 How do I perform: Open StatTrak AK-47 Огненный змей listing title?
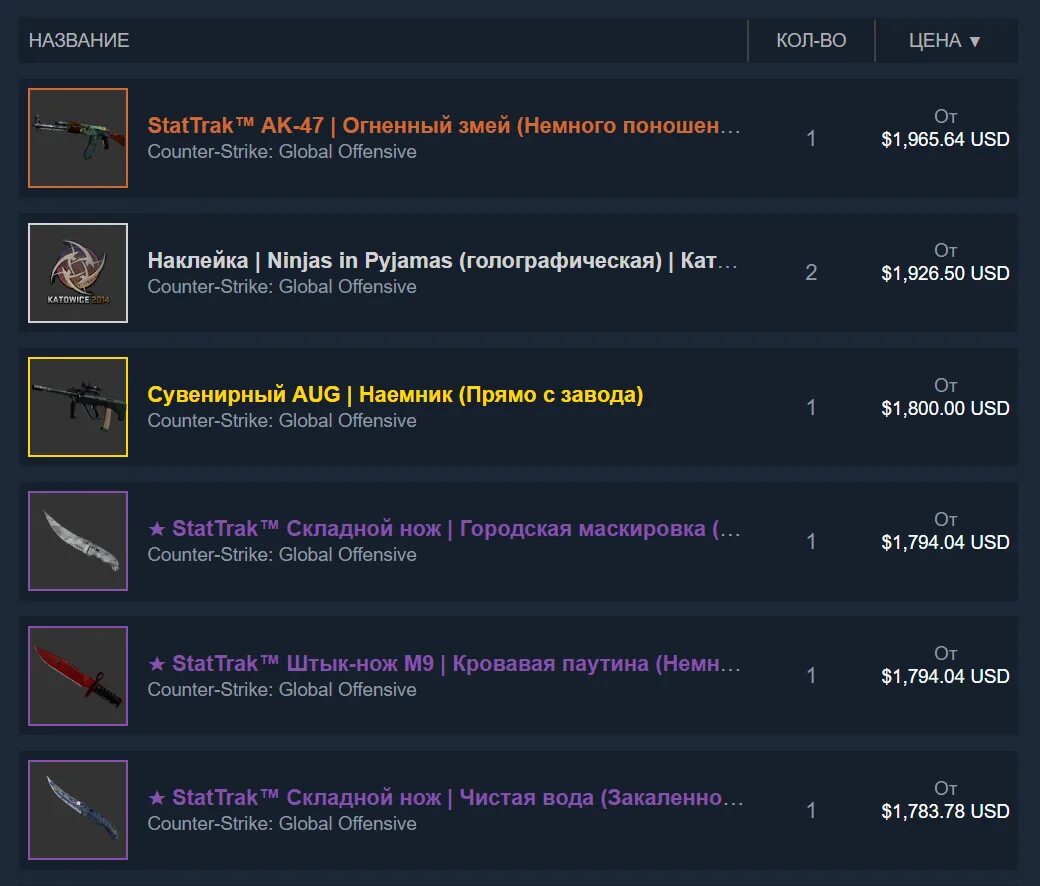click(x=444, y=125)
